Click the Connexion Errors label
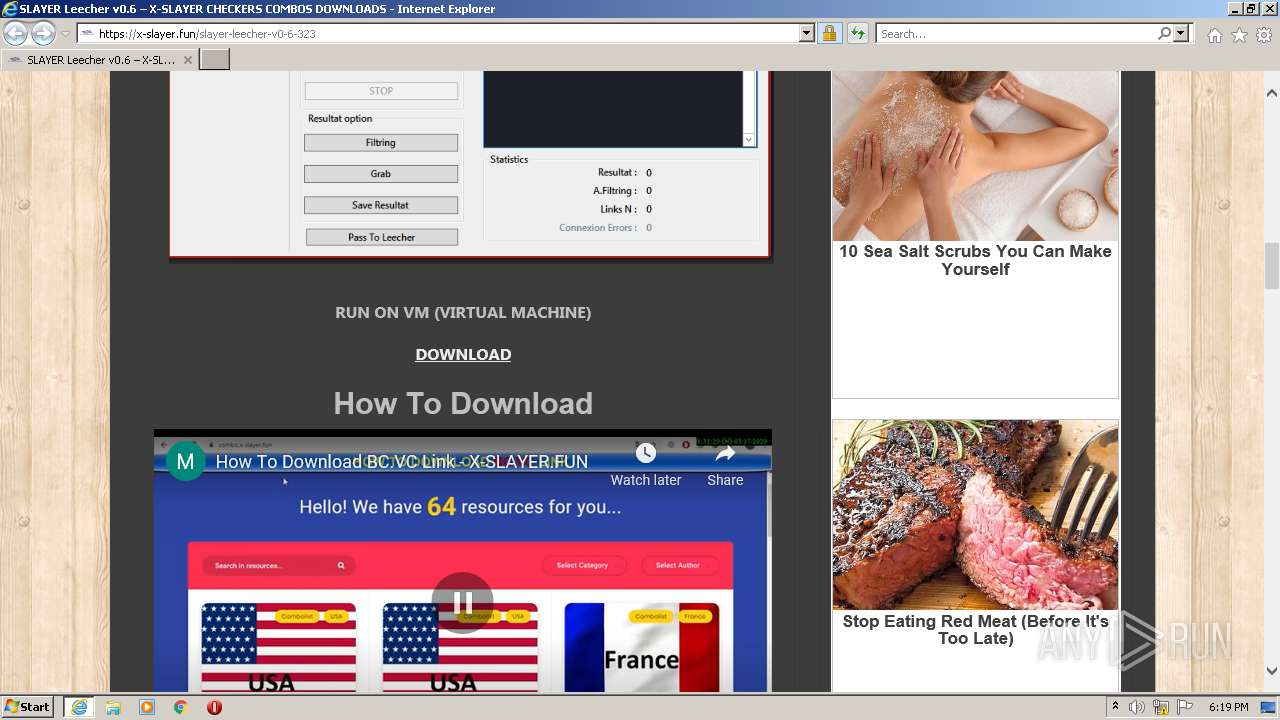The height and width of the screenshot is (720, 1280). click(598, 228)
